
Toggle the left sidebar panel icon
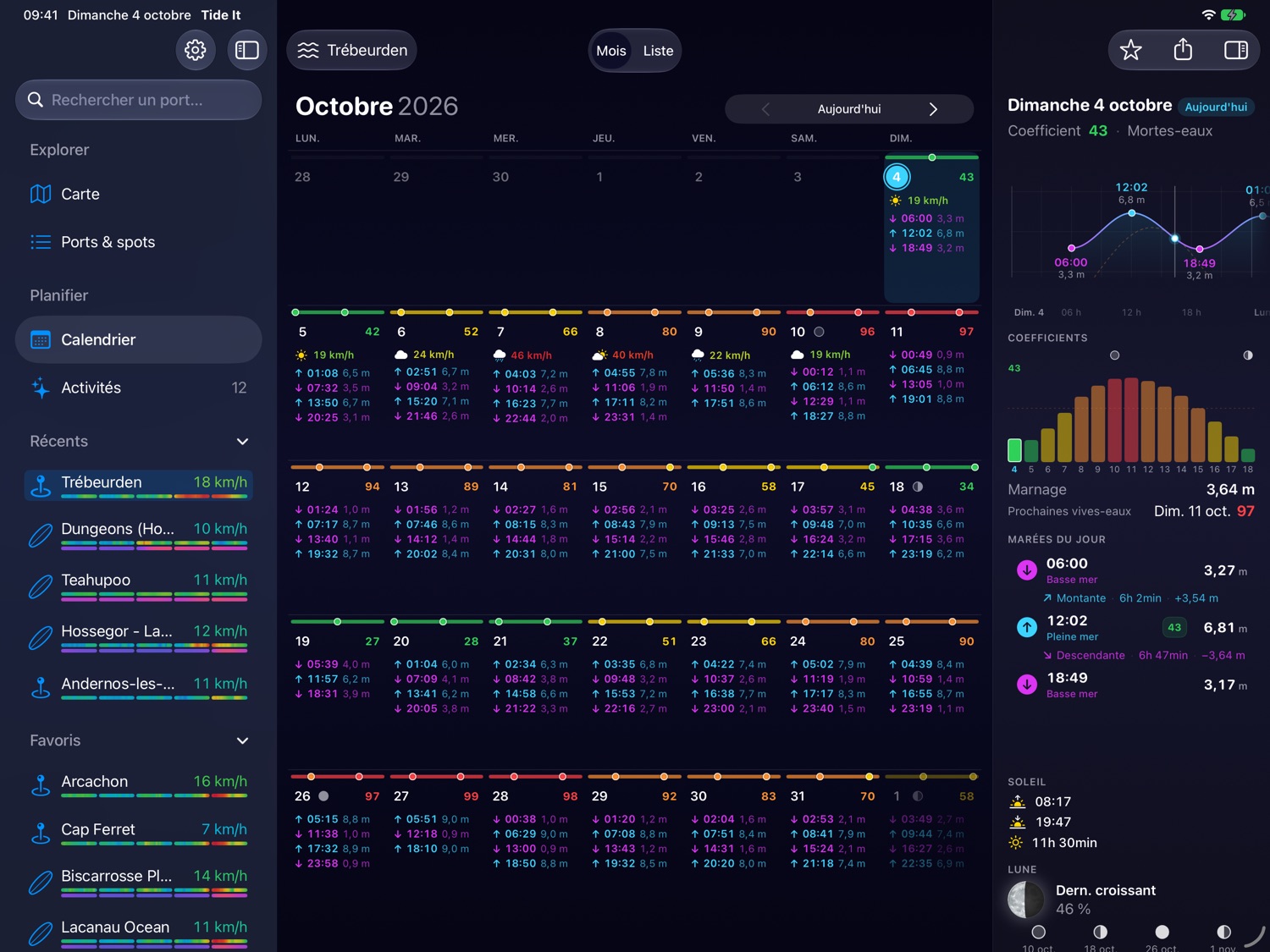(x=247, y=50)
